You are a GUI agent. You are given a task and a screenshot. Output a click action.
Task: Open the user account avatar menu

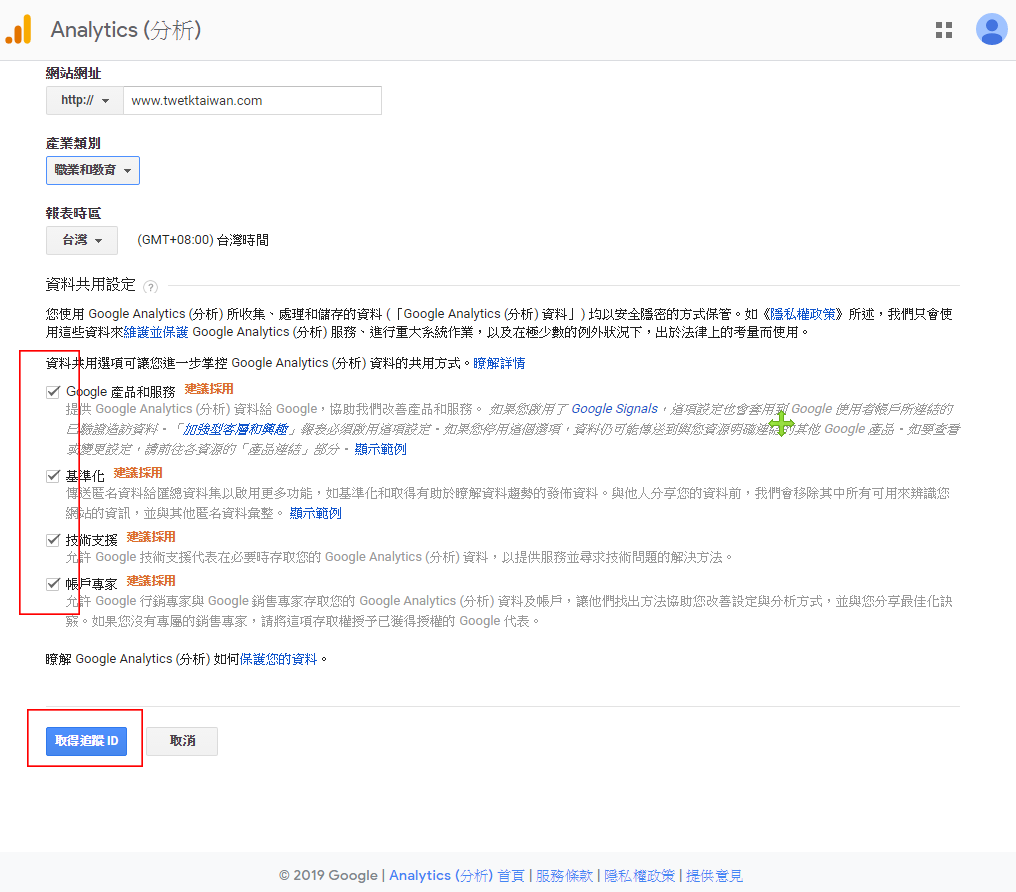coord(991,30)
